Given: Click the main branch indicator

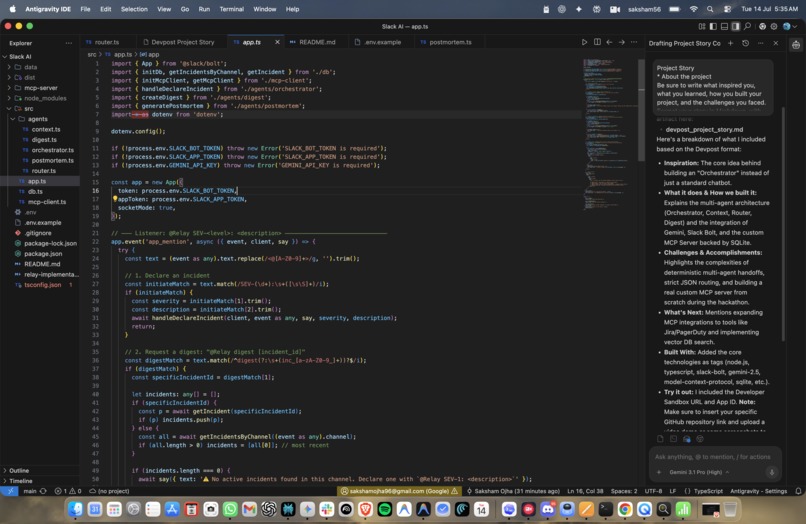Looking at the screenshot, I should click(30, 491).
